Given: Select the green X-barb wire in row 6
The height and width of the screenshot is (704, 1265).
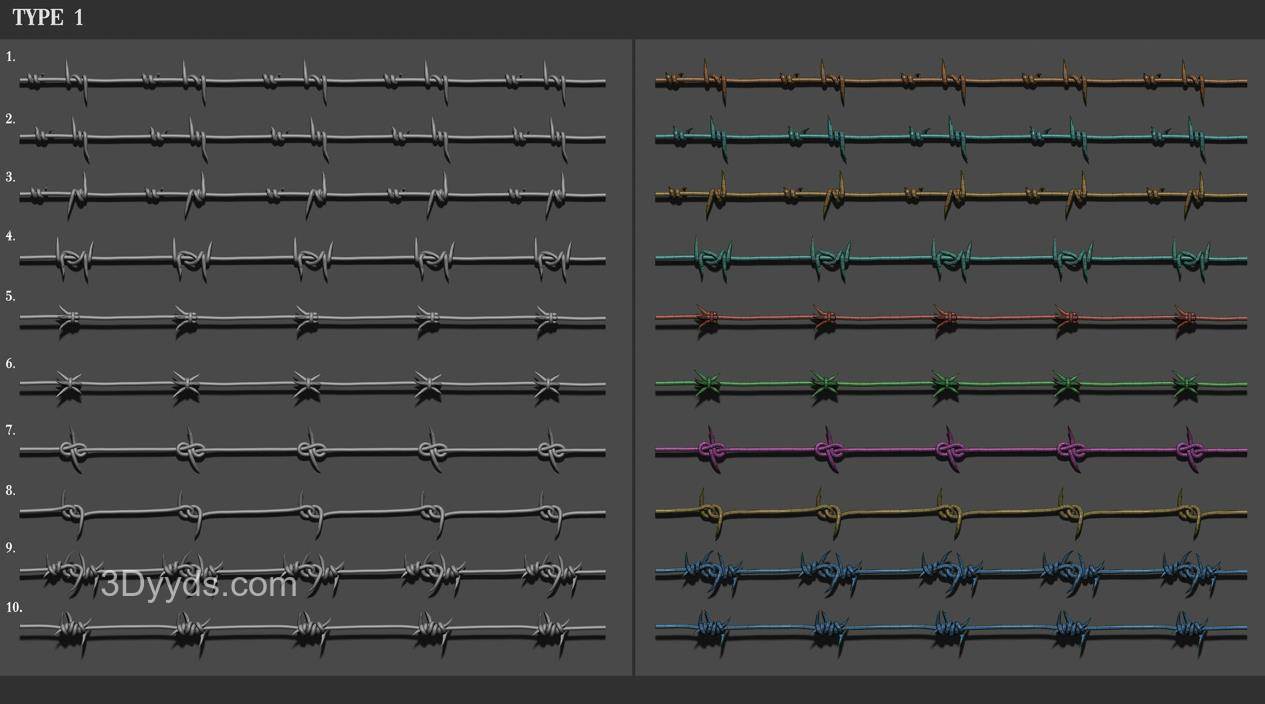Looking at the screenshot, I should tap(950, 384).
